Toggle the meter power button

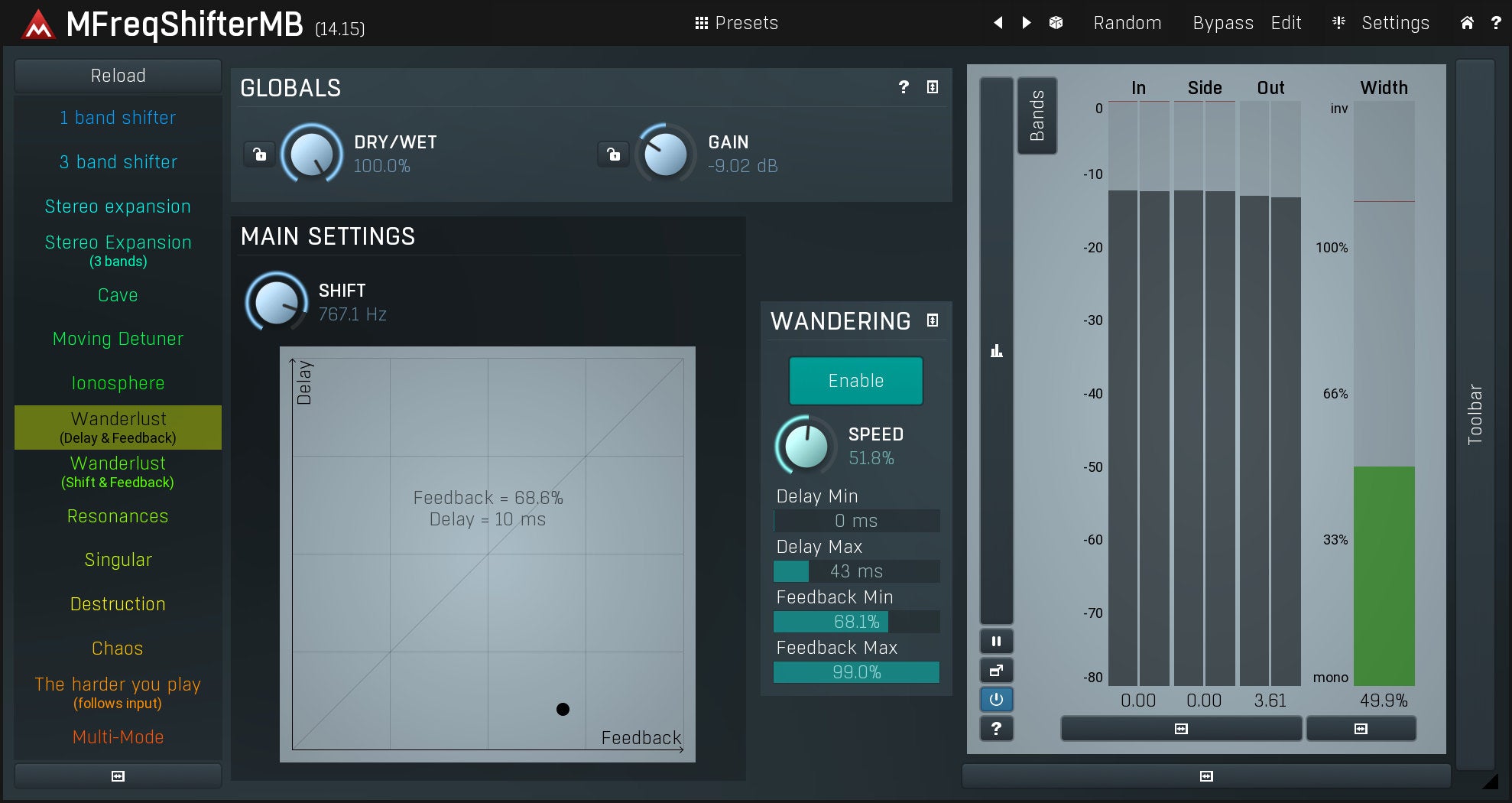[x=996, y=700]
